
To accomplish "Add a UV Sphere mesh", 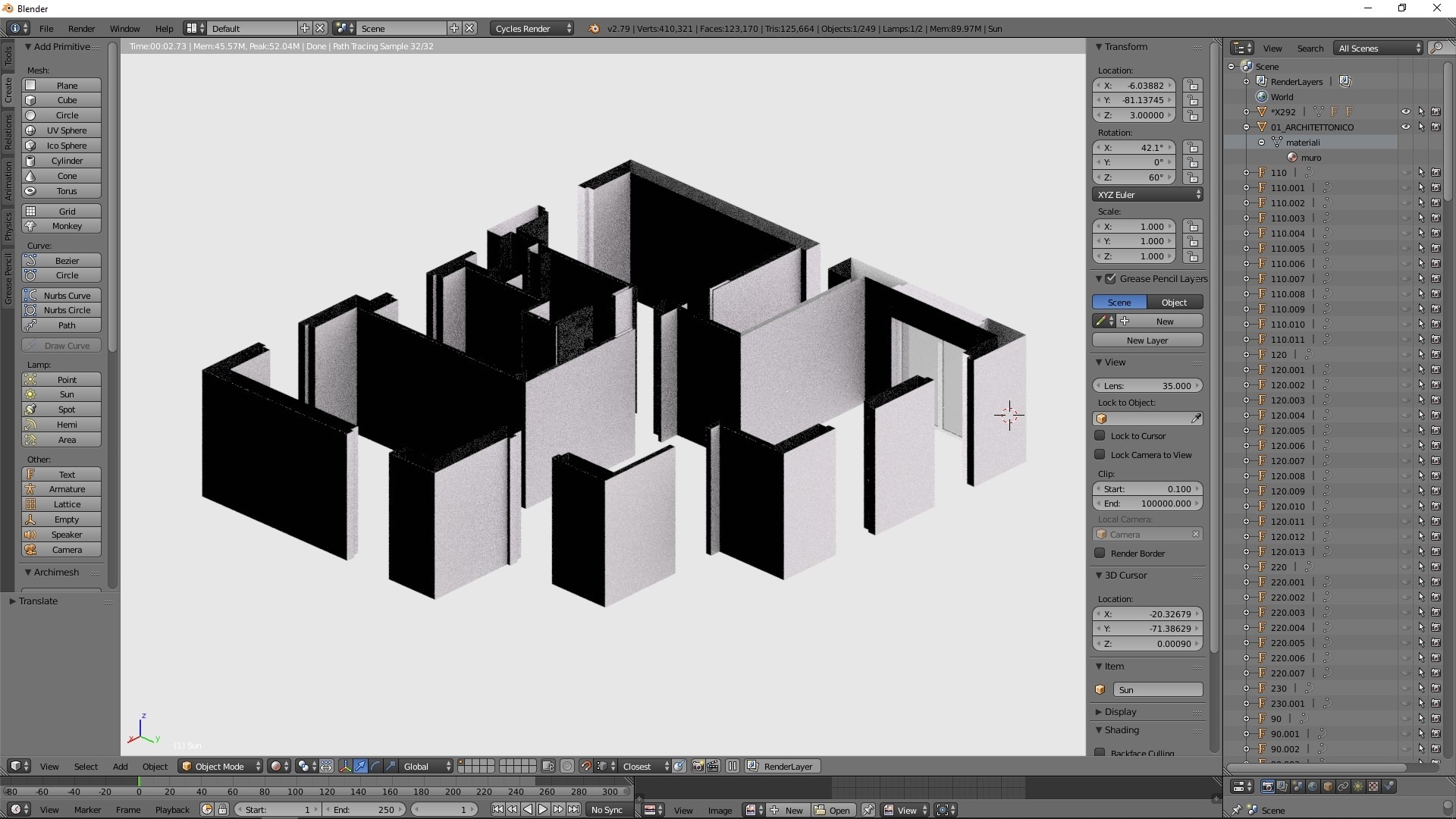I will (x=61, y=130).
